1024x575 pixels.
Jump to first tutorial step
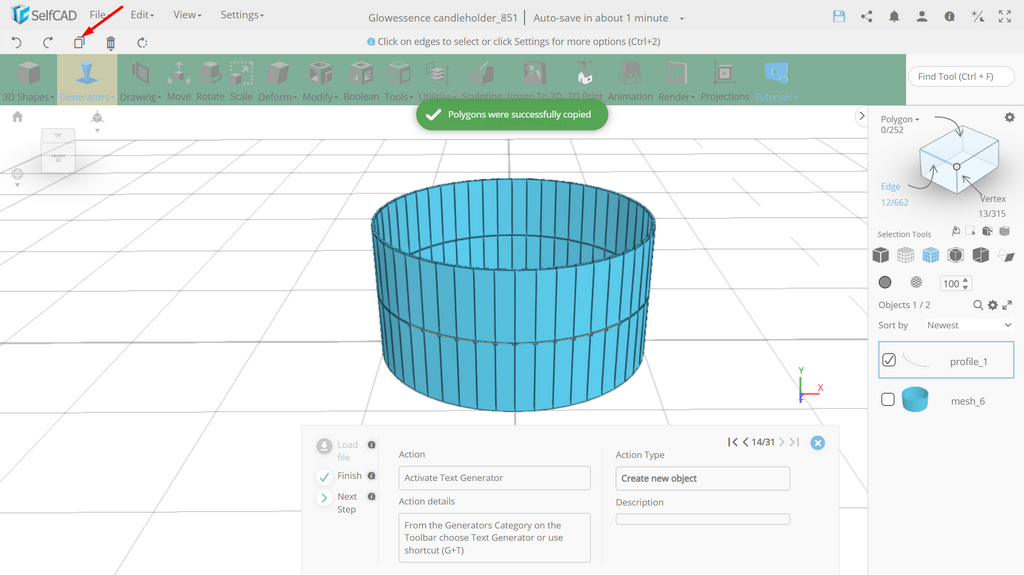[733, 442]
